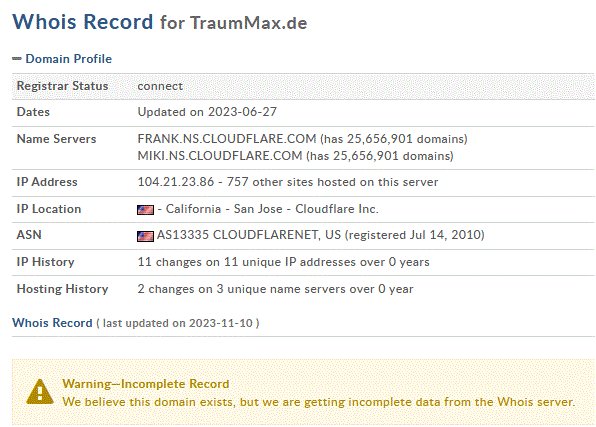View 757 other sites hosted on server
This screenshot has width=596, height=427.
332,182
